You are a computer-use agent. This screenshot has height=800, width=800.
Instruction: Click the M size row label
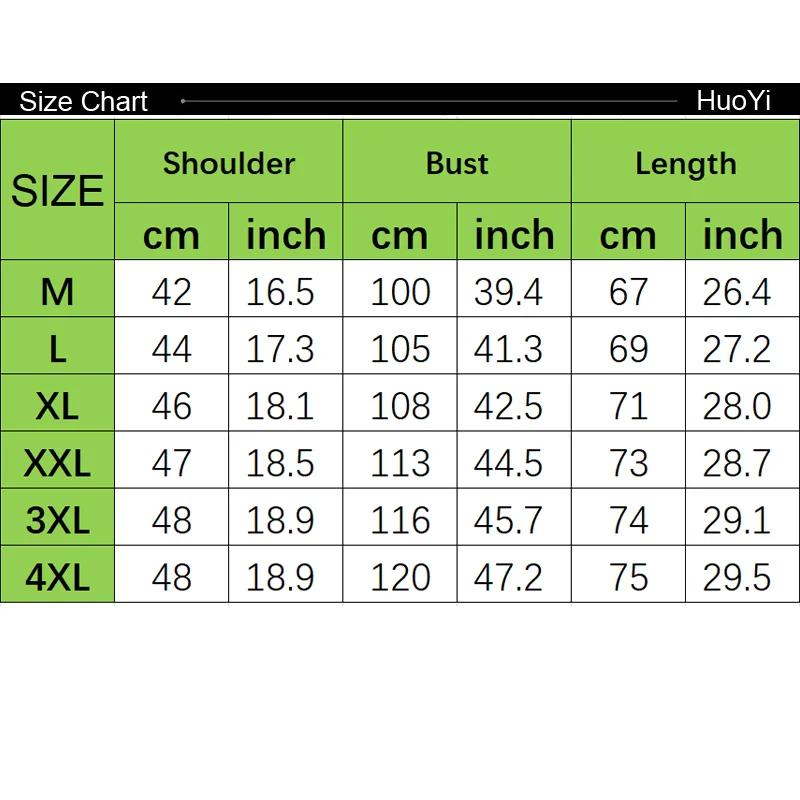coord(57,291)
